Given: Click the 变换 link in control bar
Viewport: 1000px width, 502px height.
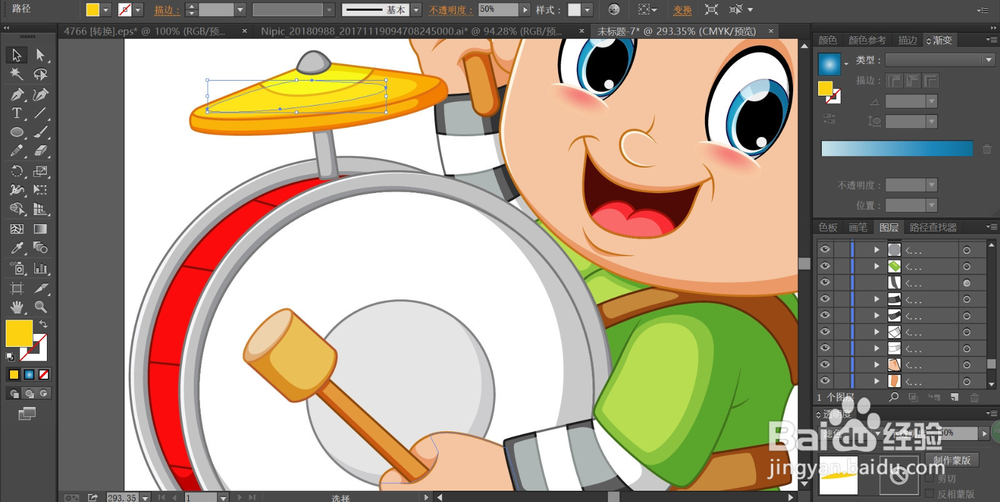Looking at the screenshot, I should pyautogui.click(x=682, y=10).
